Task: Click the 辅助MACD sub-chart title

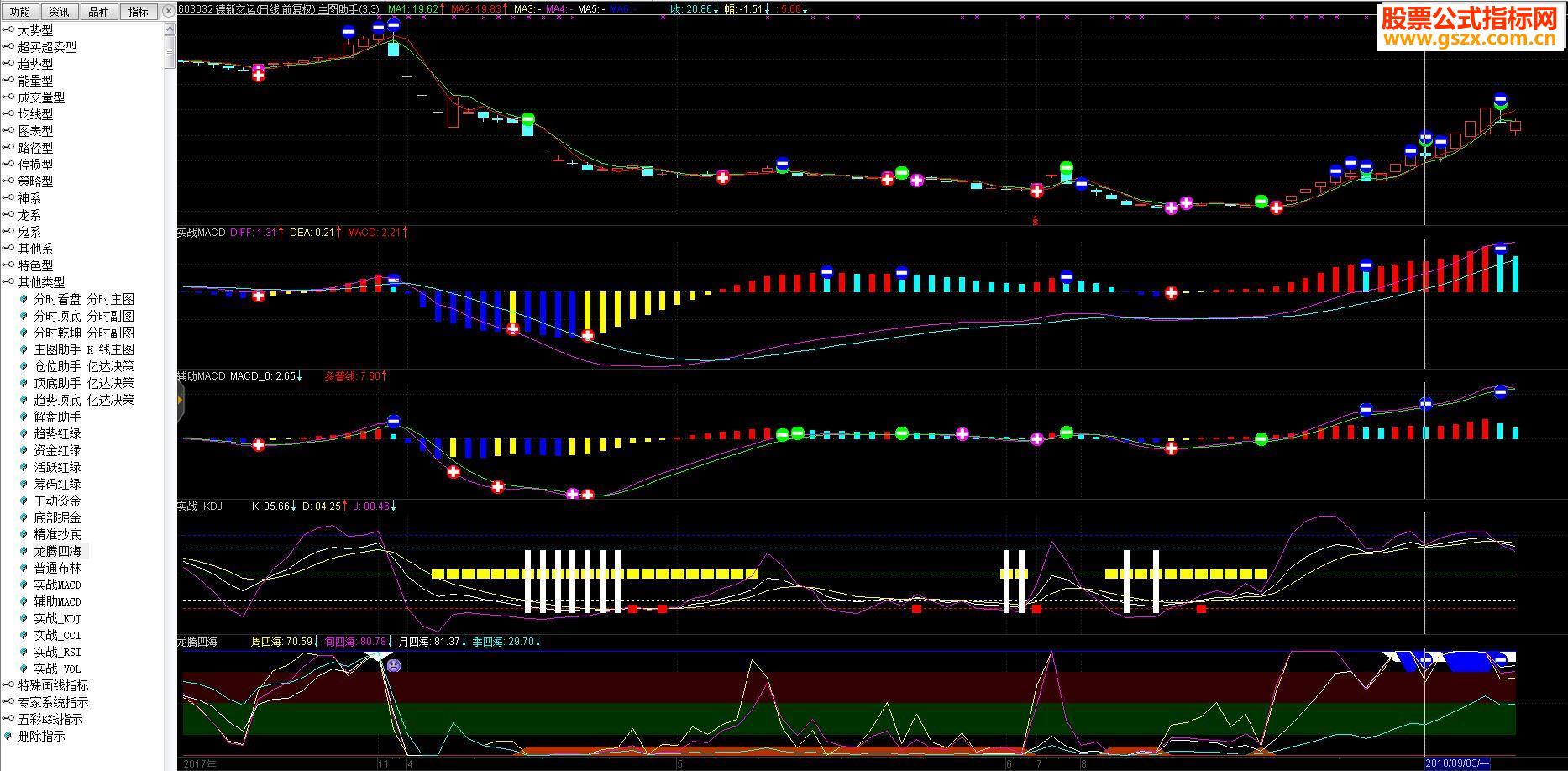Action: tap(201, 376)
